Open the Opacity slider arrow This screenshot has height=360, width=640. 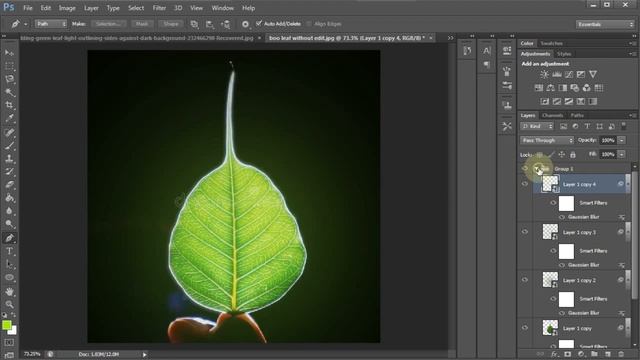622,140
